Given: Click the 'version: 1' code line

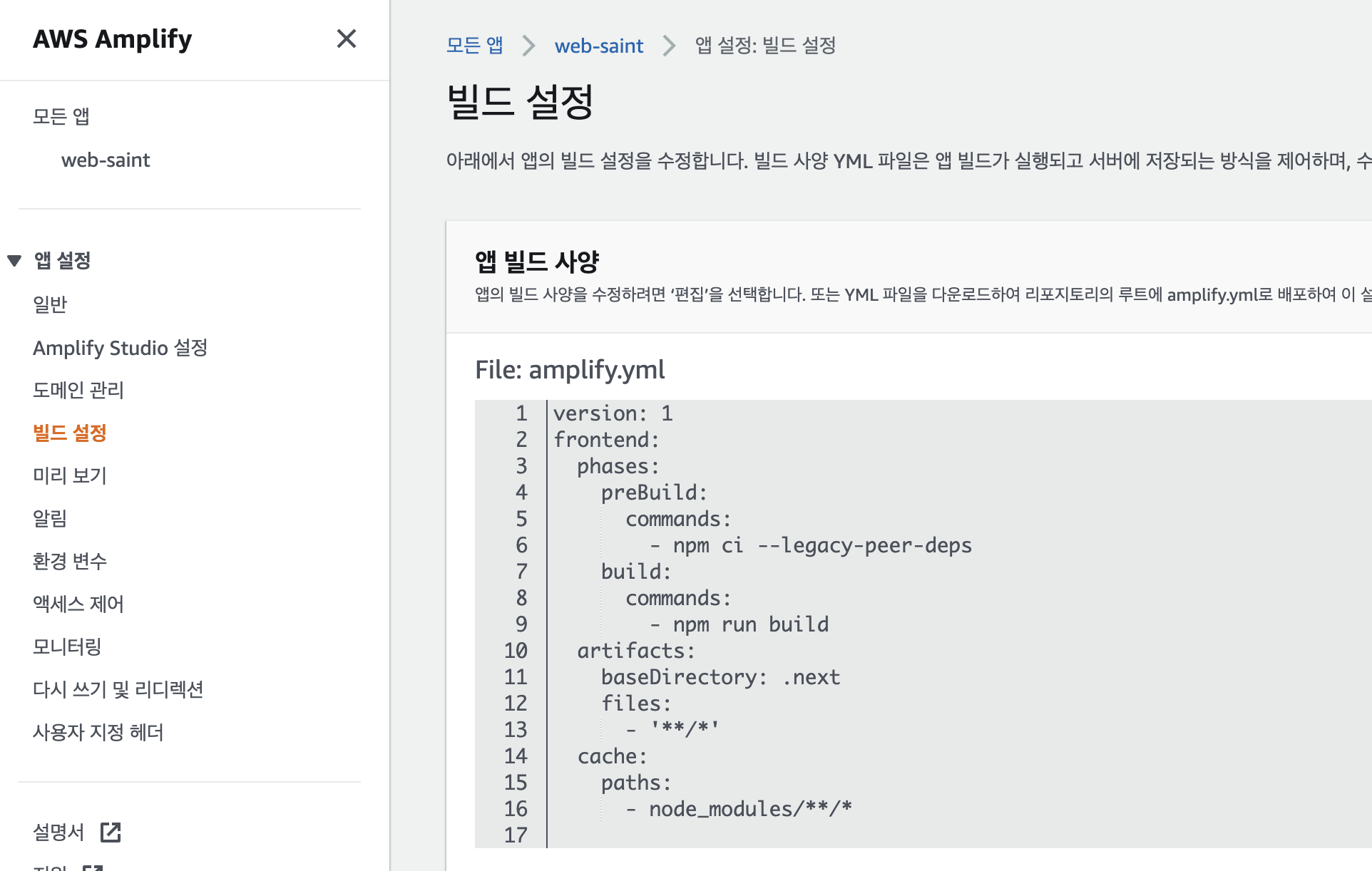Looking at the screenshot, I should click(613, 413).
